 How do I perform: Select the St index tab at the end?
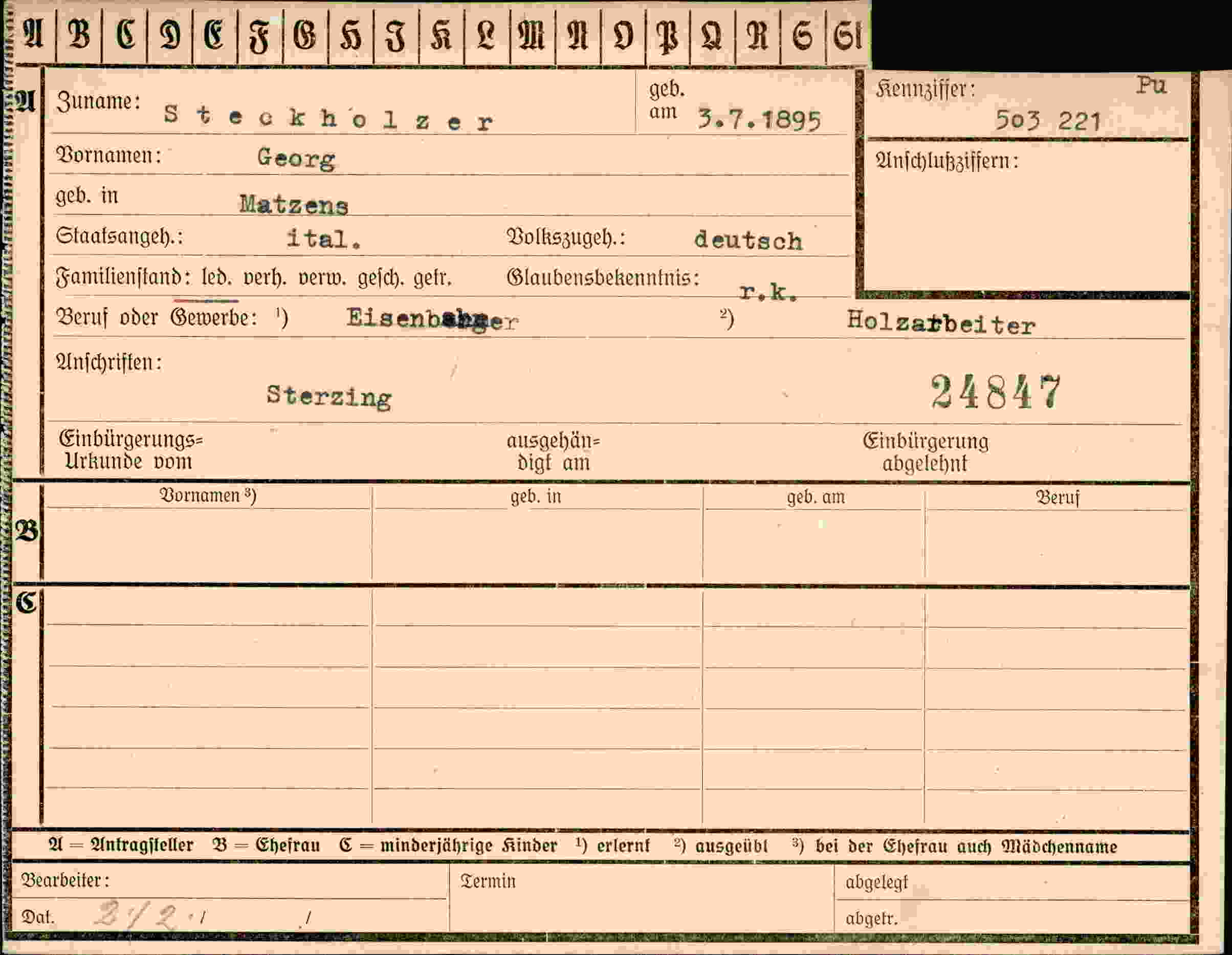point(848,35)
